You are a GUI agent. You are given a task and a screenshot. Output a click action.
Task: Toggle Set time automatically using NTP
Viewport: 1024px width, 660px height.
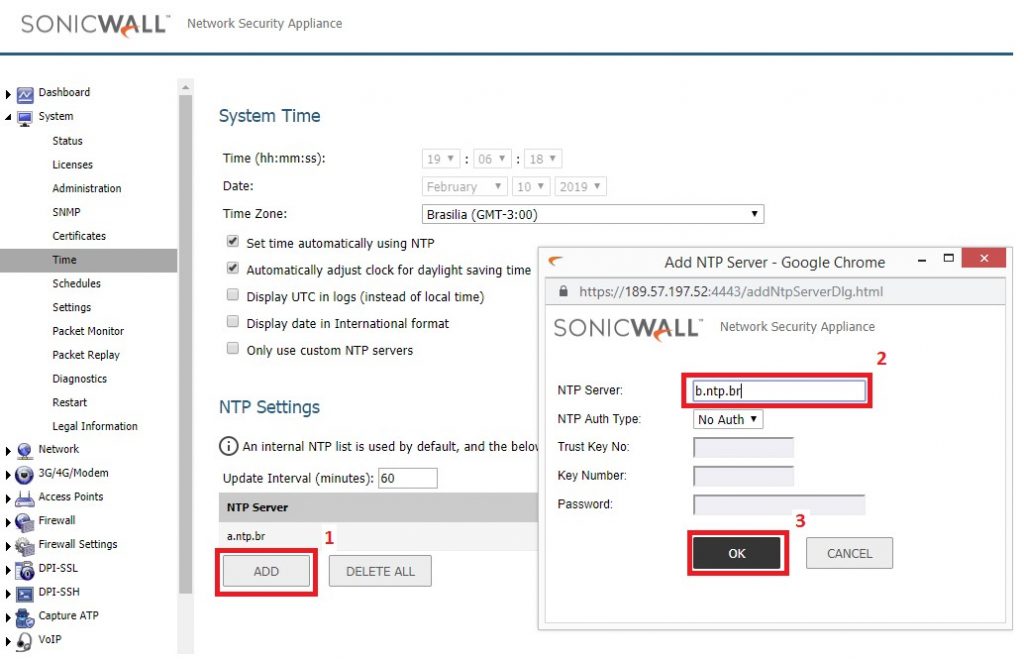click(232, 242)
